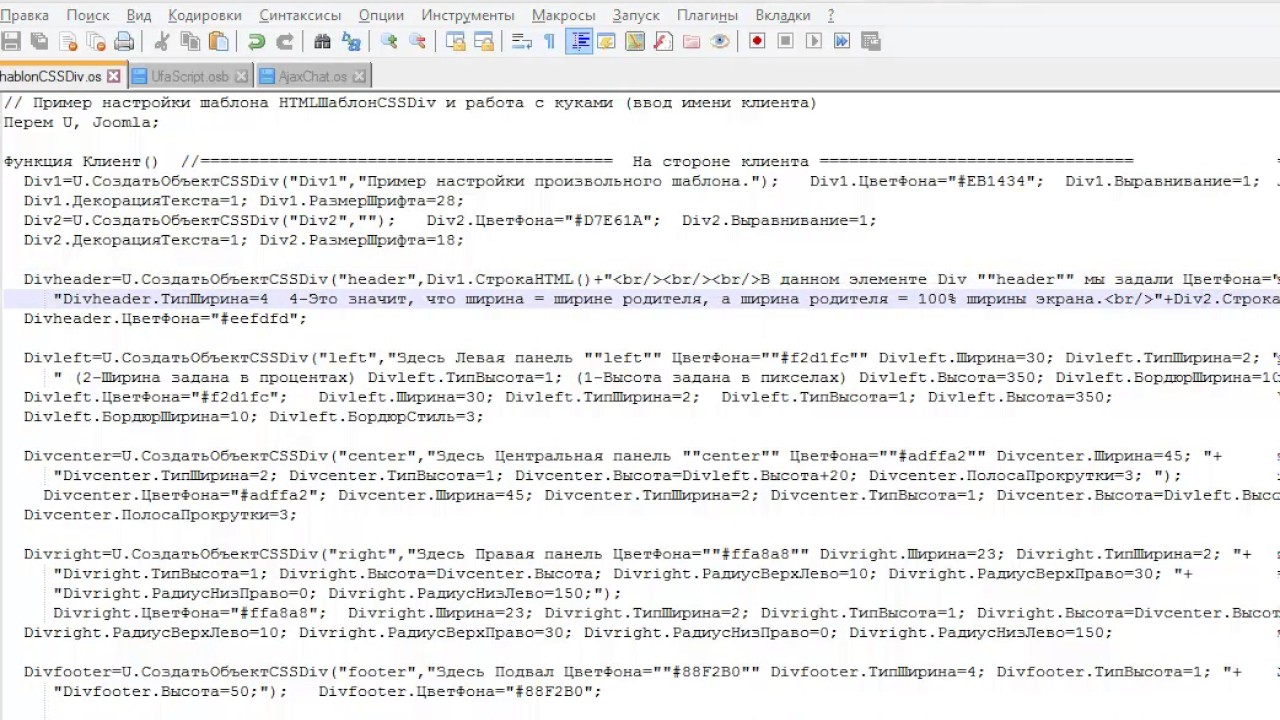The image size is (1280, 720).
Task: Close current document via toolbar icon
Action: 68,41
